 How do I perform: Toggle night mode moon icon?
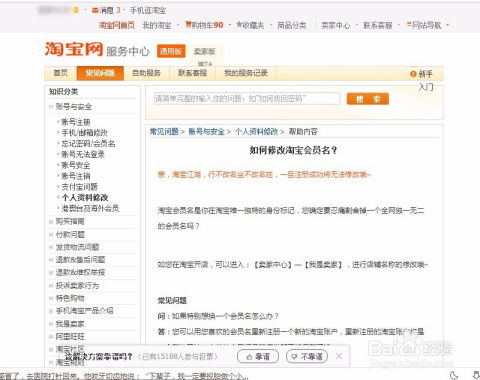click(454, 375)
